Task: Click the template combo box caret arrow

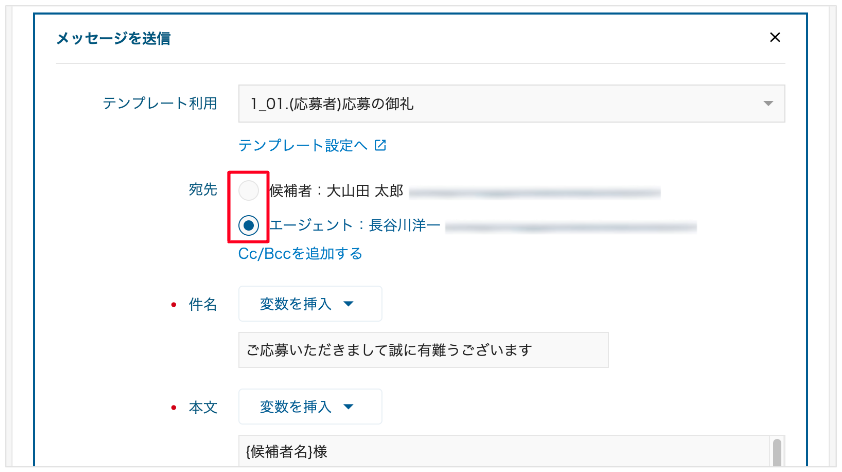Action: [x=768, y=104]
